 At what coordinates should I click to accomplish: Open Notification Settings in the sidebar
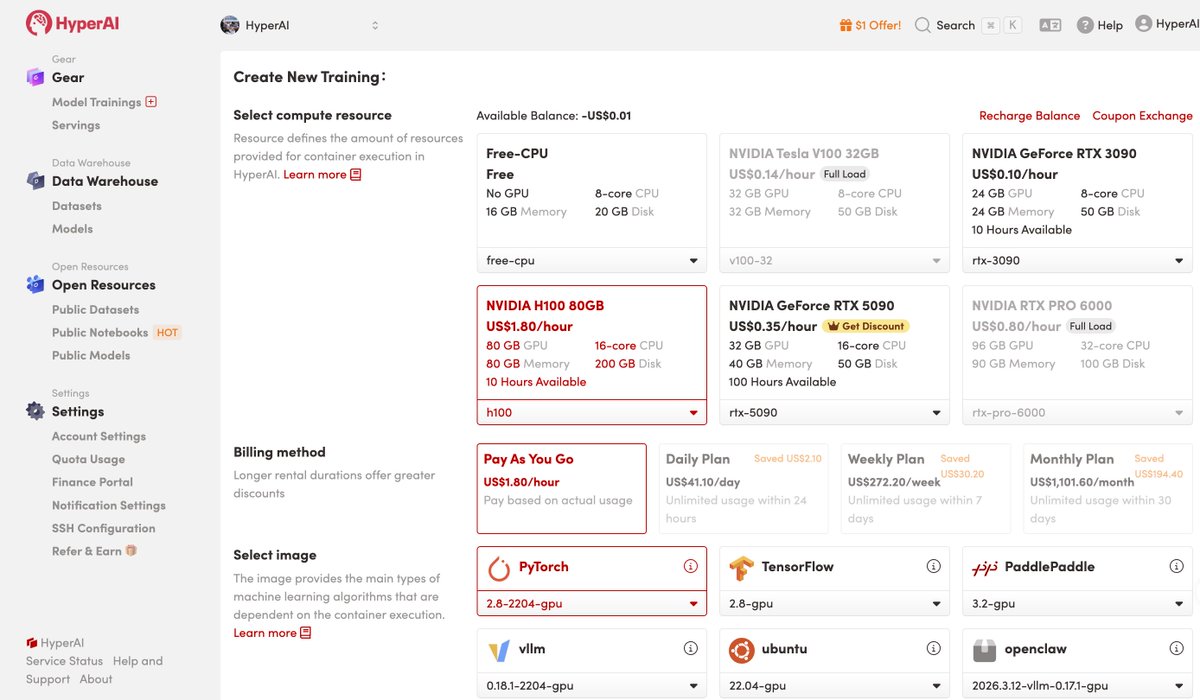[109, 505]
